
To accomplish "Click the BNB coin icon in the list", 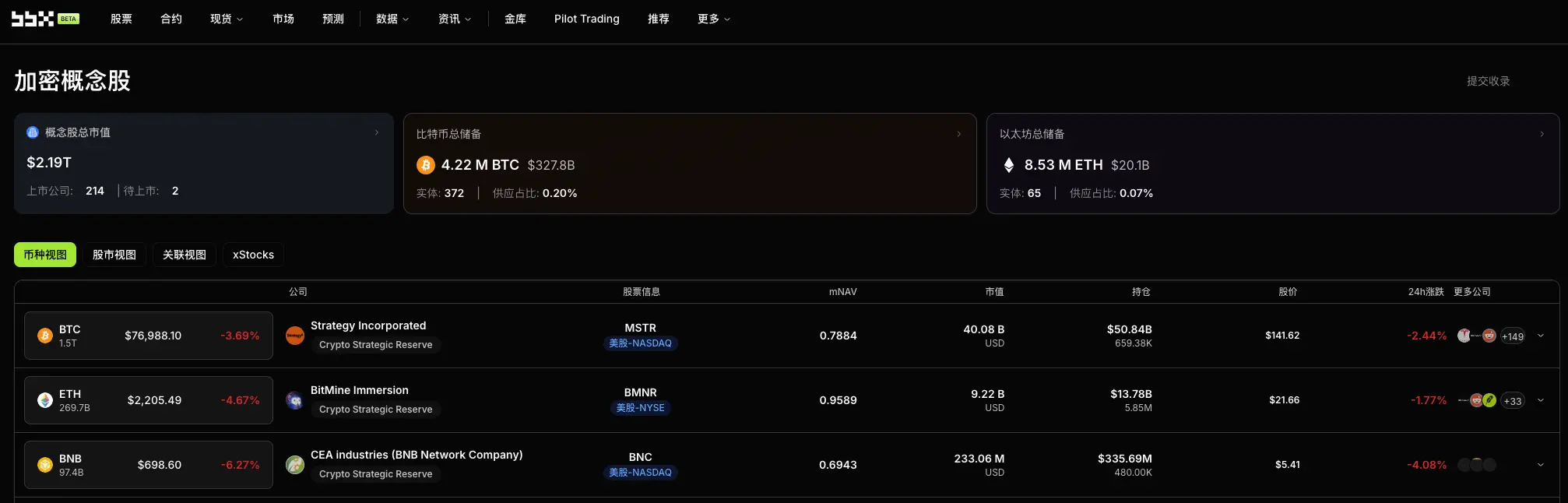I will point(45,465).
